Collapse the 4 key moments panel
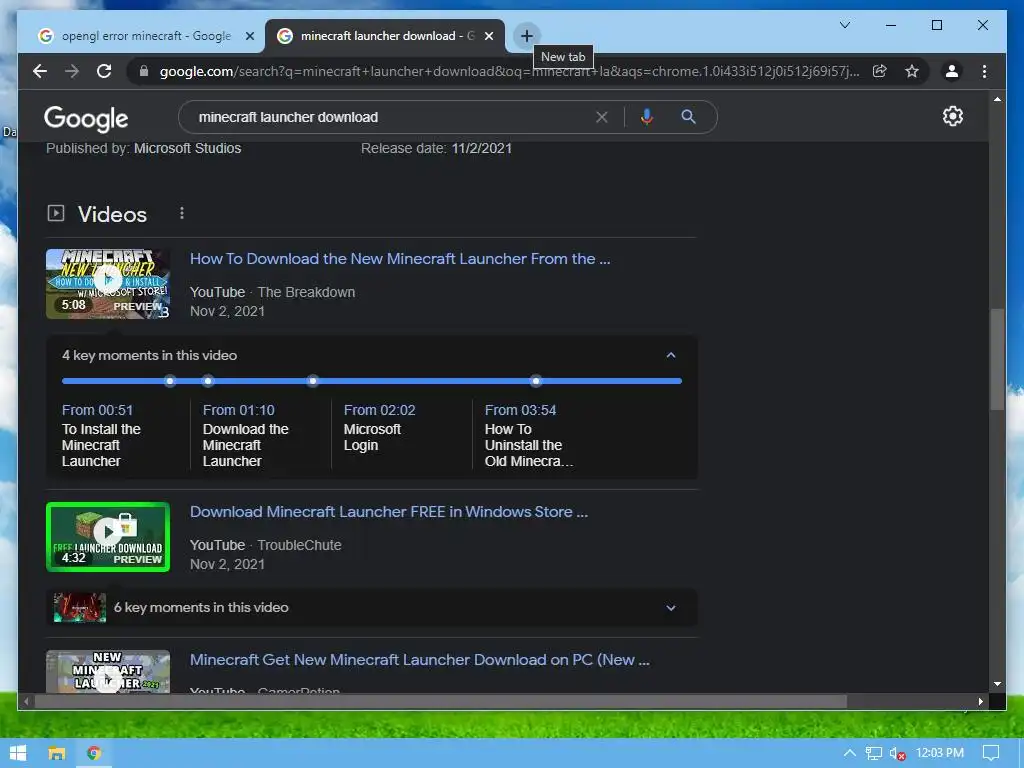1024x768 pixels. [x=671, y=355]
